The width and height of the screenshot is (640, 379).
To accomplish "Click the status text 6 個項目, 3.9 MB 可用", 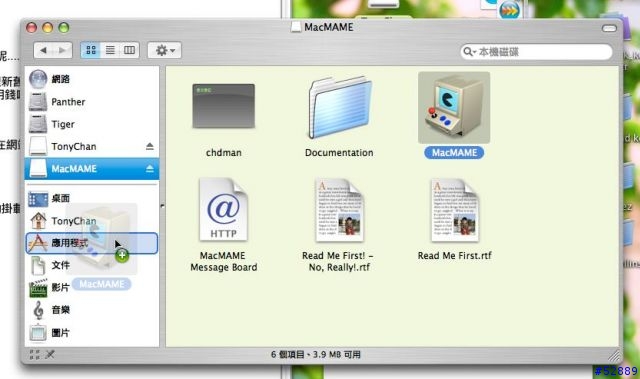I will 316,355.
